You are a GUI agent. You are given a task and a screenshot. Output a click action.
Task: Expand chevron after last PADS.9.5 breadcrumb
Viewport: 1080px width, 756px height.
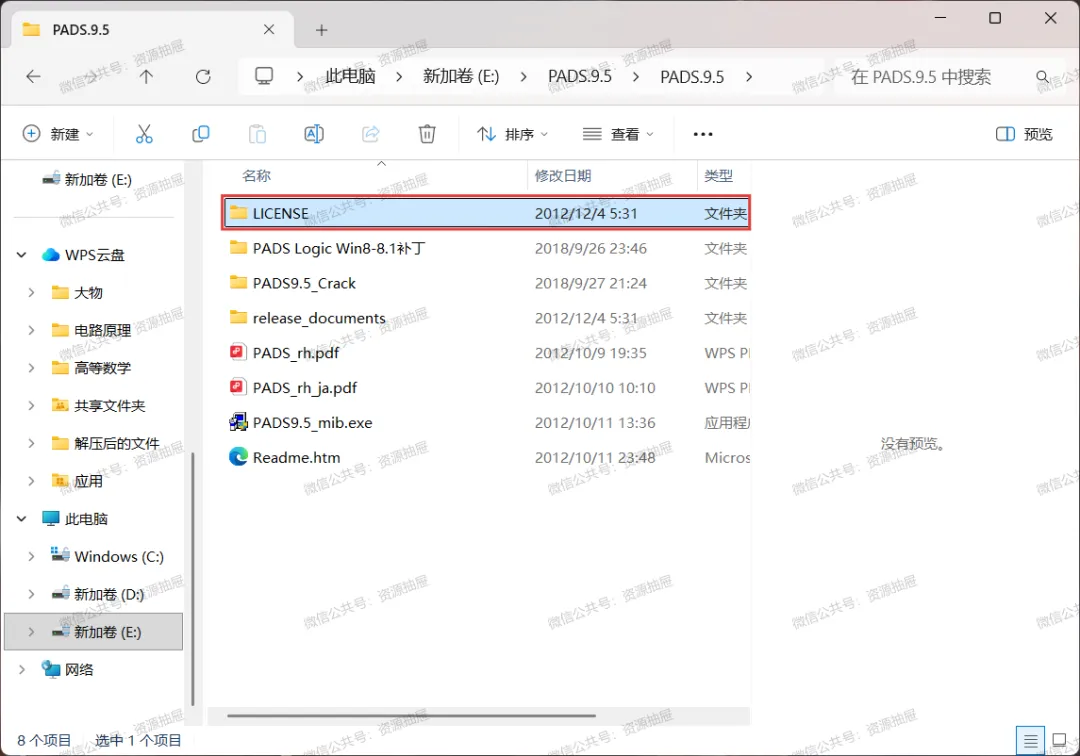[x=749, y=76]
